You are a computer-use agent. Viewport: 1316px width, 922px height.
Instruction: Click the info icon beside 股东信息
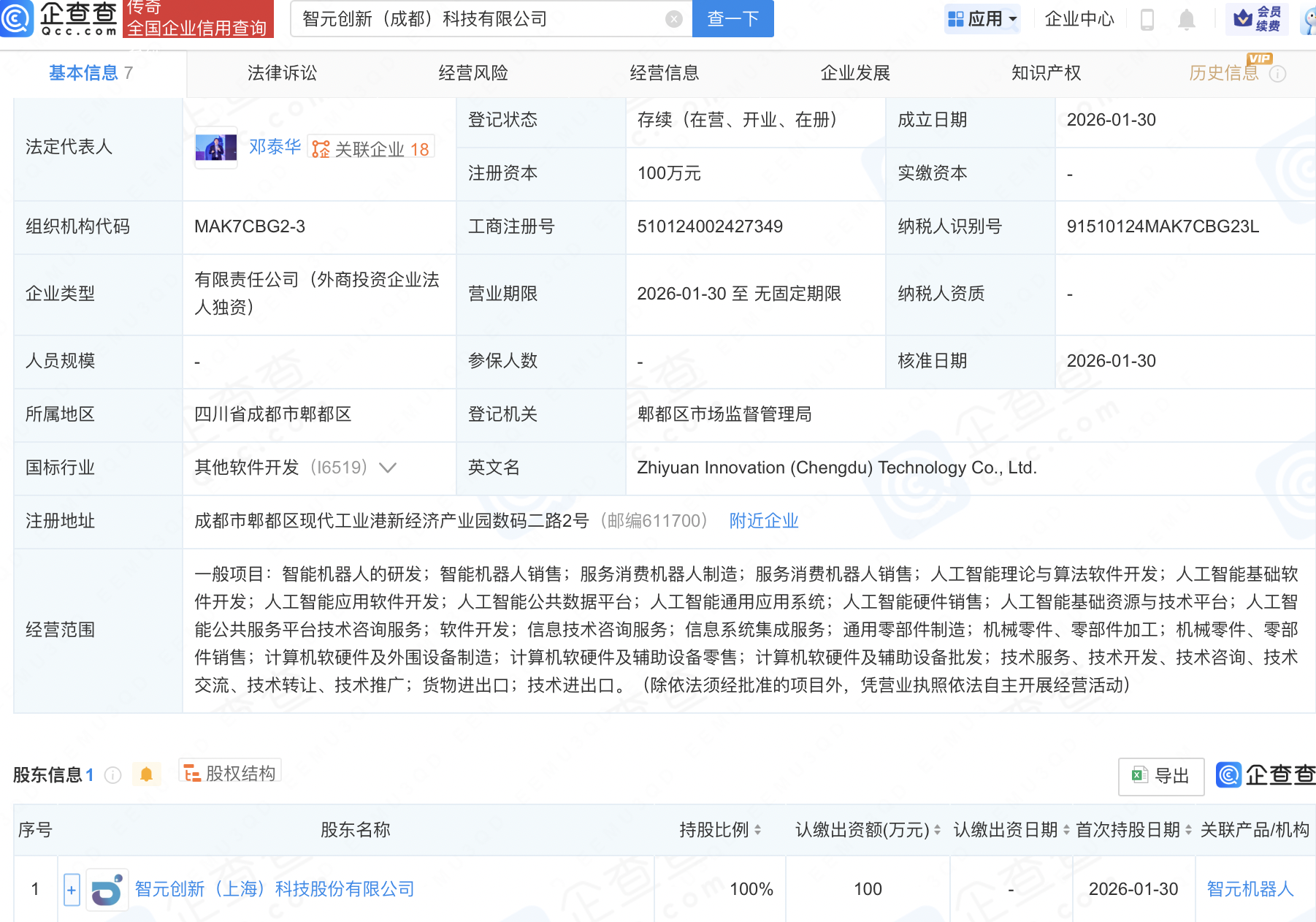tap(112, 775)
